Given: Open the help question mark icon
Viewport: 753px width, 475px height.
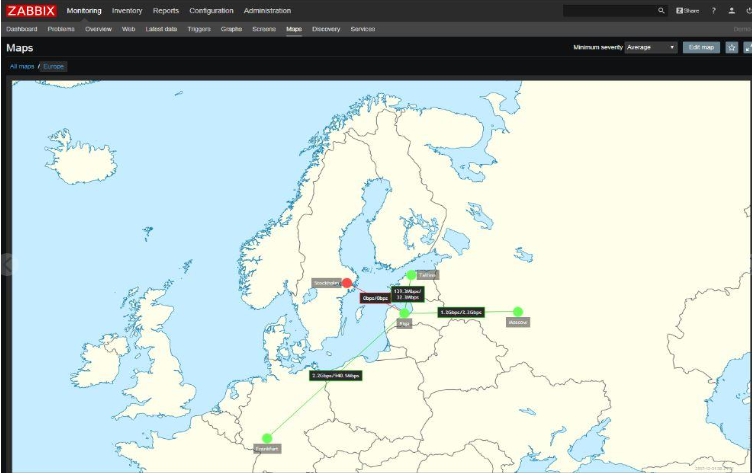Looking at the screenshot, I should tap(713, 10).
